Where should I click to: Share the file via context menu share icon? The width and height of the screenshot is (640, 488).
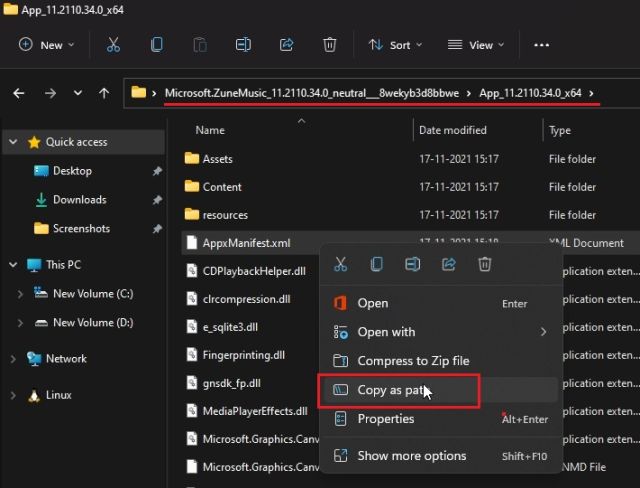(449, 264)
